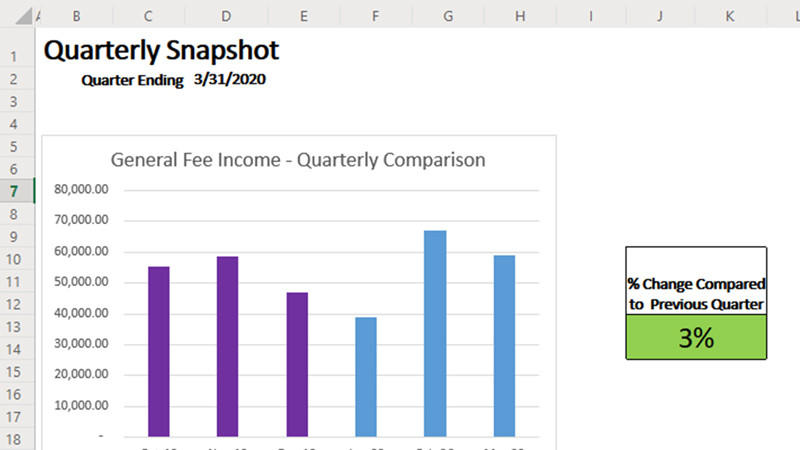This screenshot has height=450, width=800.
Task: Click the 80,000.00 axis label
Action: tap(81, 189)
